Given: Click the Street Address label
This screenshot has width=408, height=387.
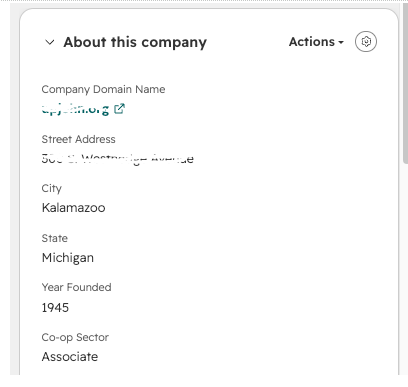Looking at the screenshot, I should (79, 139).
